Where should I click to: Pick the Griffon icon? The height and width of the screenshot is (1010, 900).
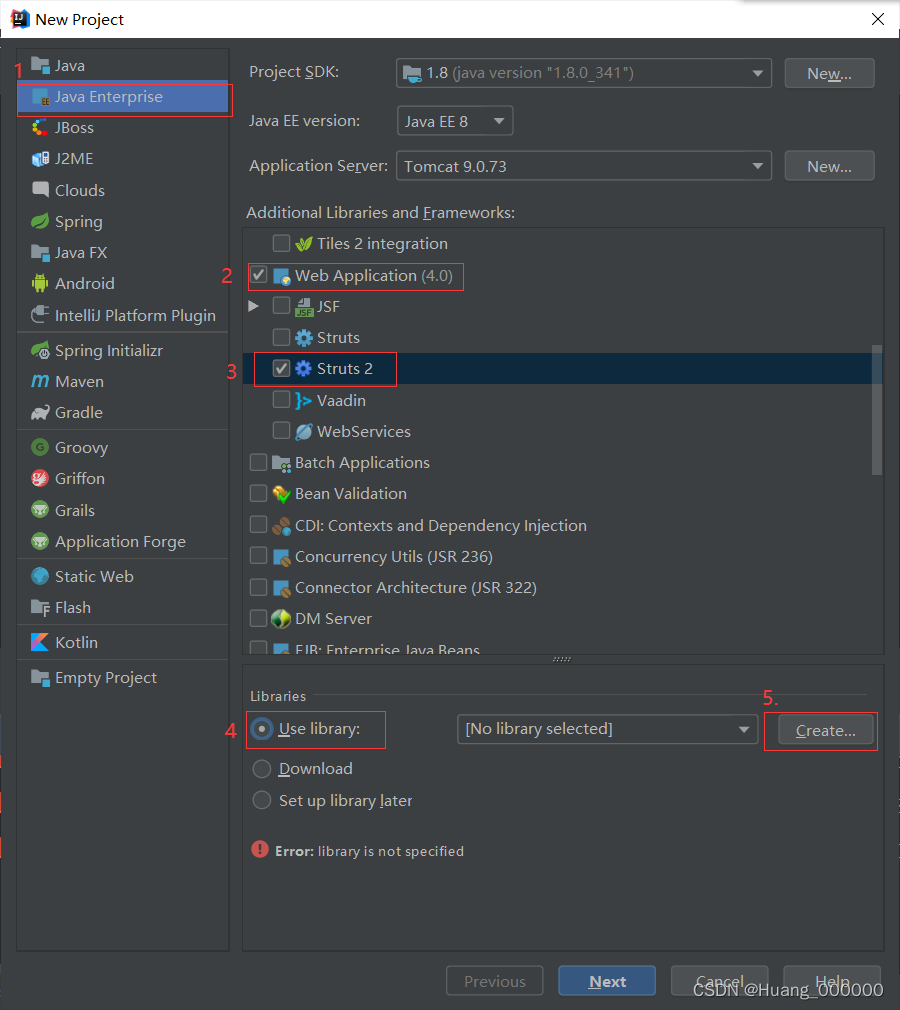click(x=40, y=479)
